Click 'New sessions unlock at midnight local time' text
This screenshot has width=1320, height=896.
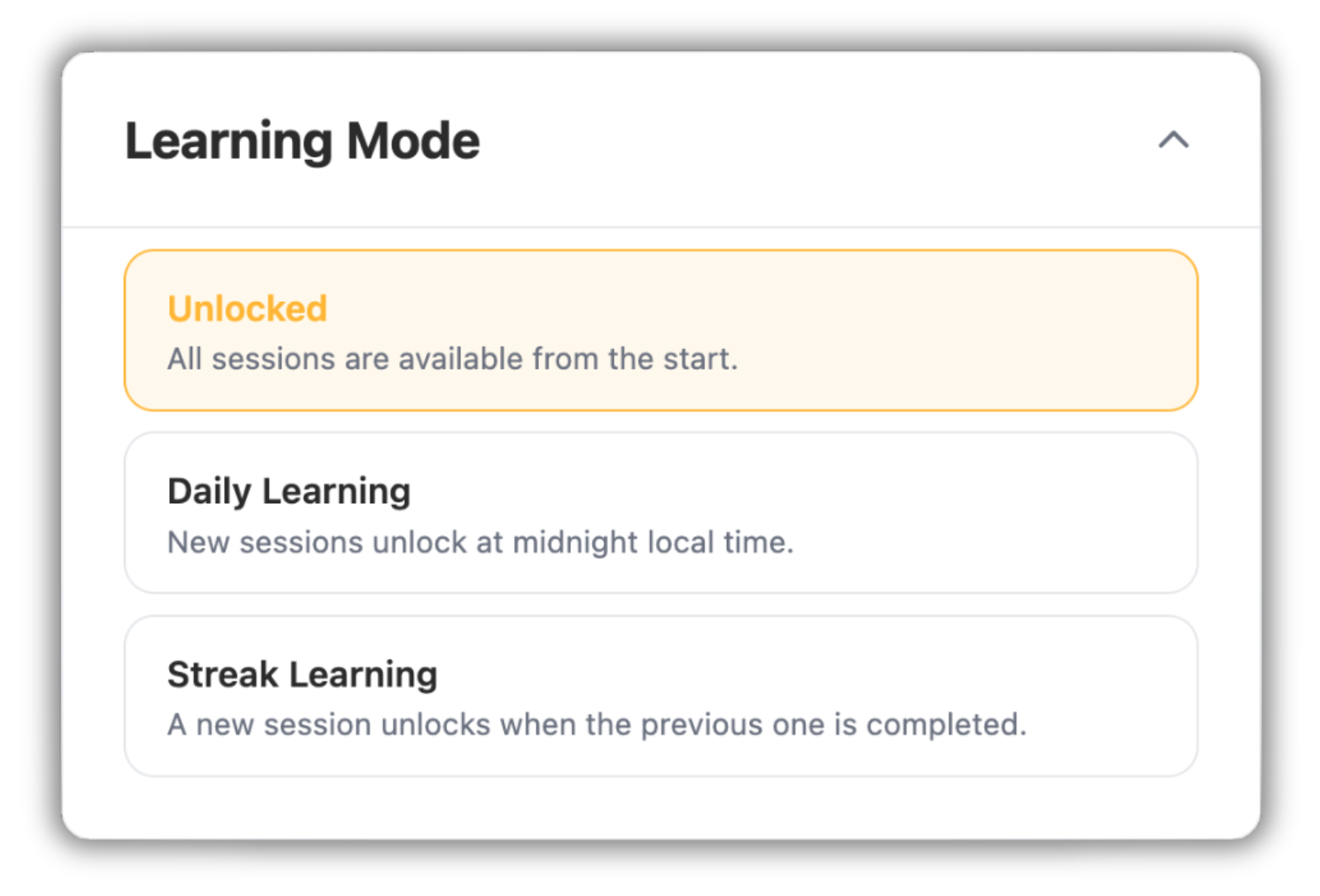(480, 542)
